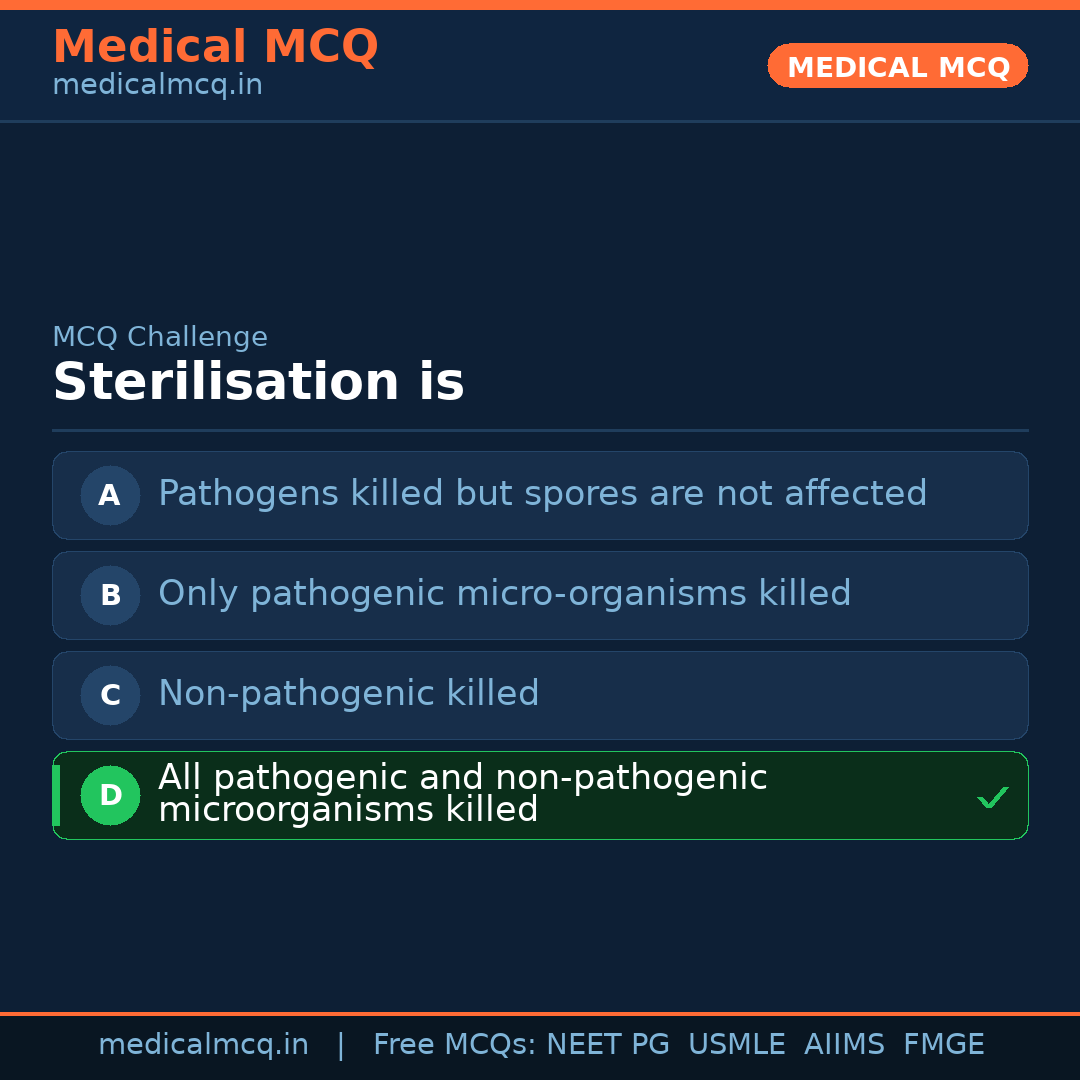Choose the 'Non-pathogenic killed' answer
This screenshot has height=1080, width=1080.
(348, 694)
